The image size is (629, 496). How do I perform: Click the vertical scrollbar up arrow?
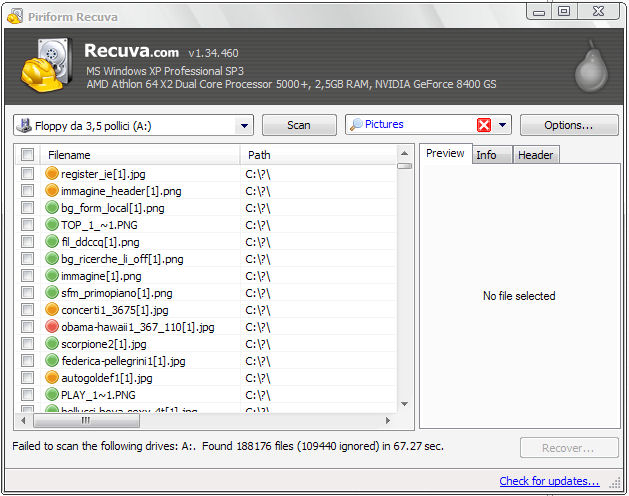[x=404, y=153]
